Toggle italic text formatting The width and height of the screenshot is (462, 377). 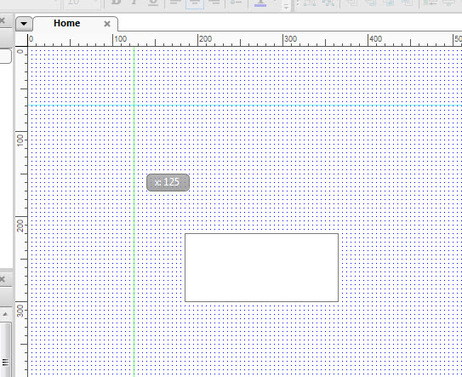click(x=134, y=2)
